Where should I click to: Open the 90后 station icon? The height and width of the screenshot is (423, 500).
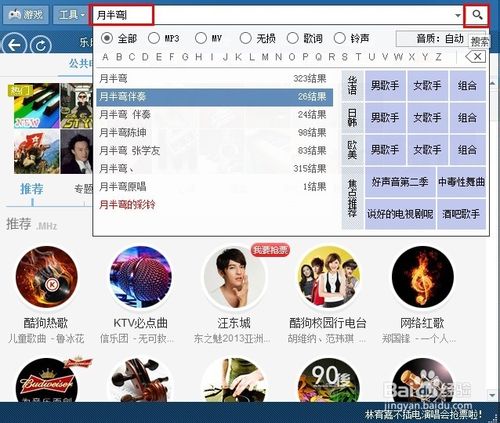[x=328, y=380]
